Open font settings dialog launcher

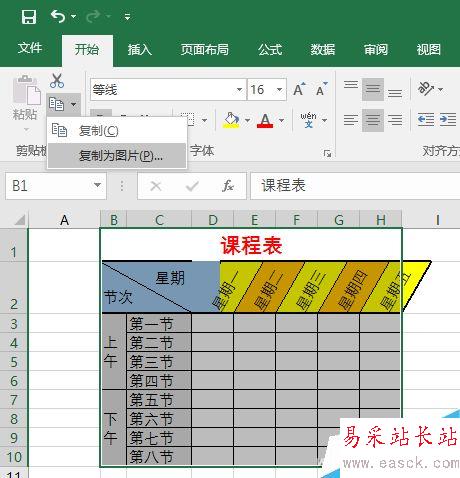pyautogui.click(x=327, y=154)
